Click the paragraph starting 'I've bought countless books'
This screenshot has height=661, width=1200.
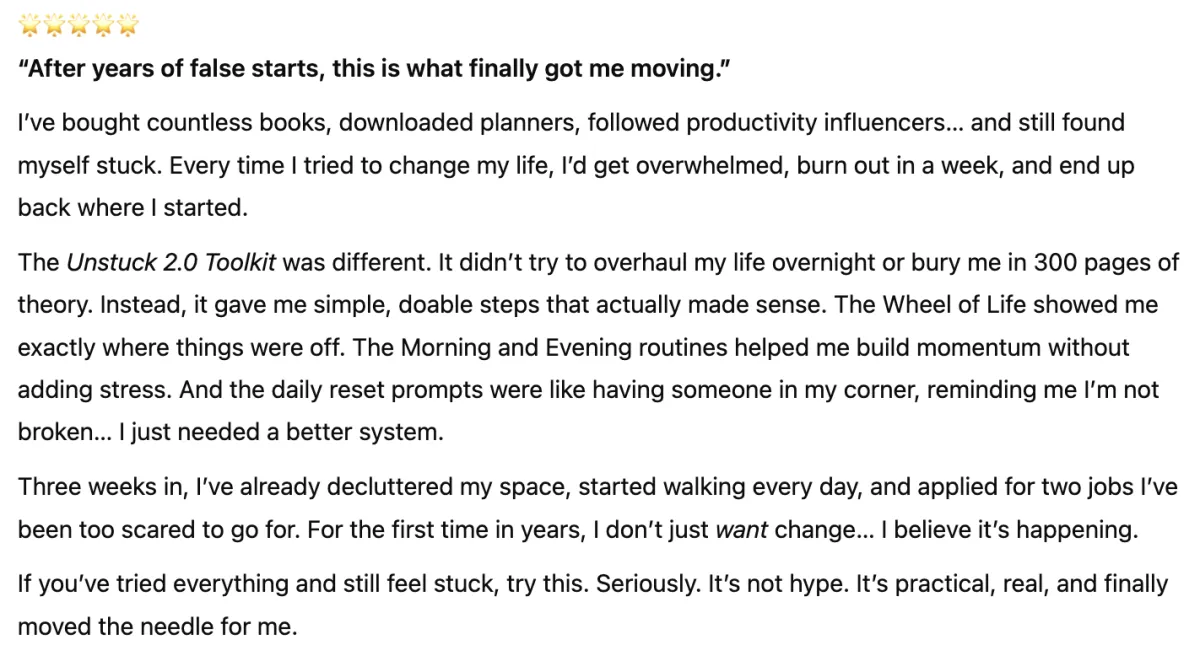coord(576,165)
